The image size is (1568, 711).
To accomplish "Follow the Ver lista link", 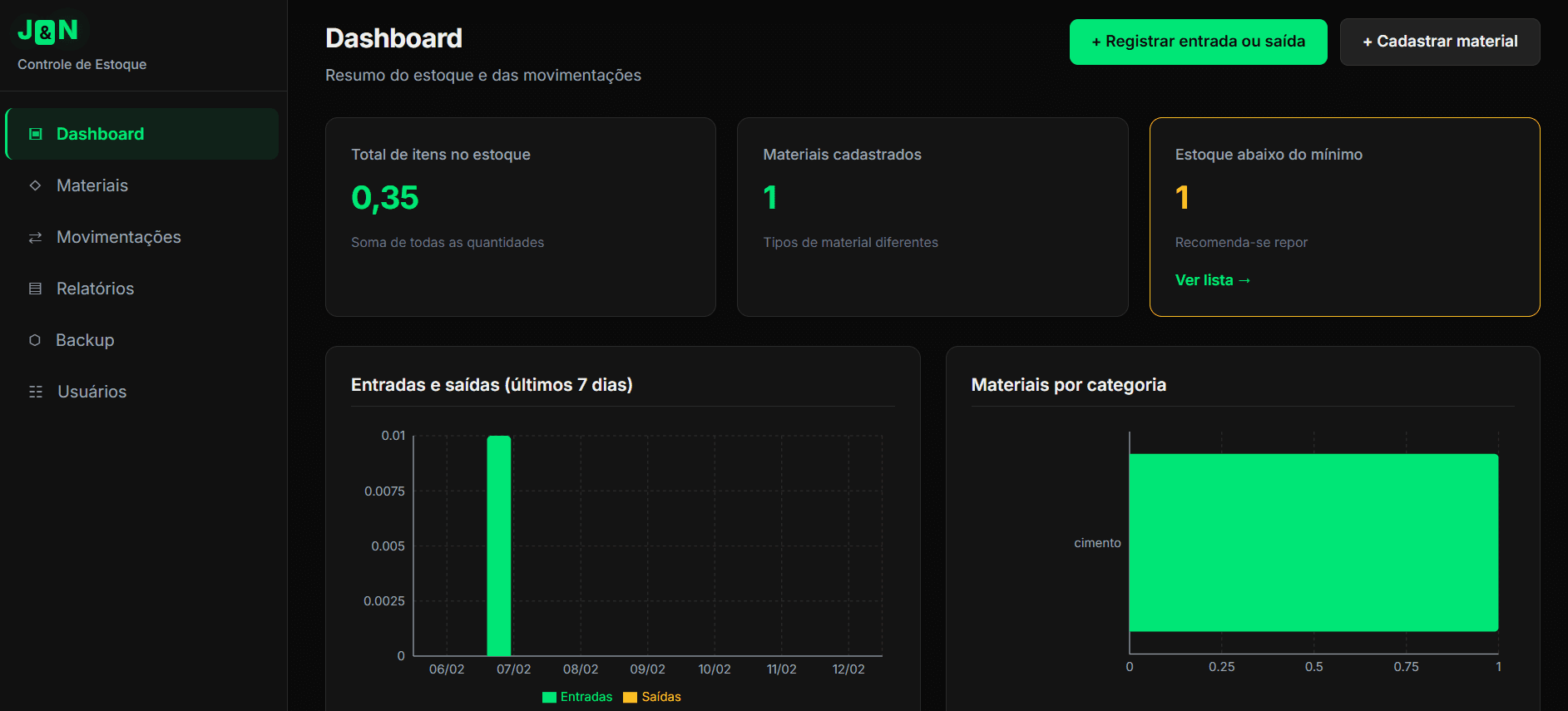I will point(1212,280).
